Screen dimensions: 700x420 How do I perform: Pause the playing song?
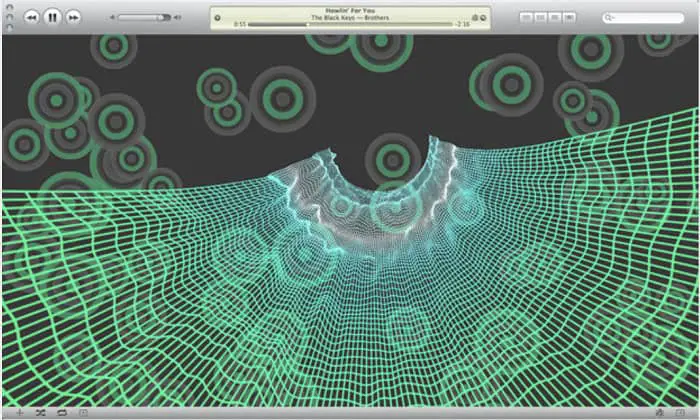click(52, 17)
